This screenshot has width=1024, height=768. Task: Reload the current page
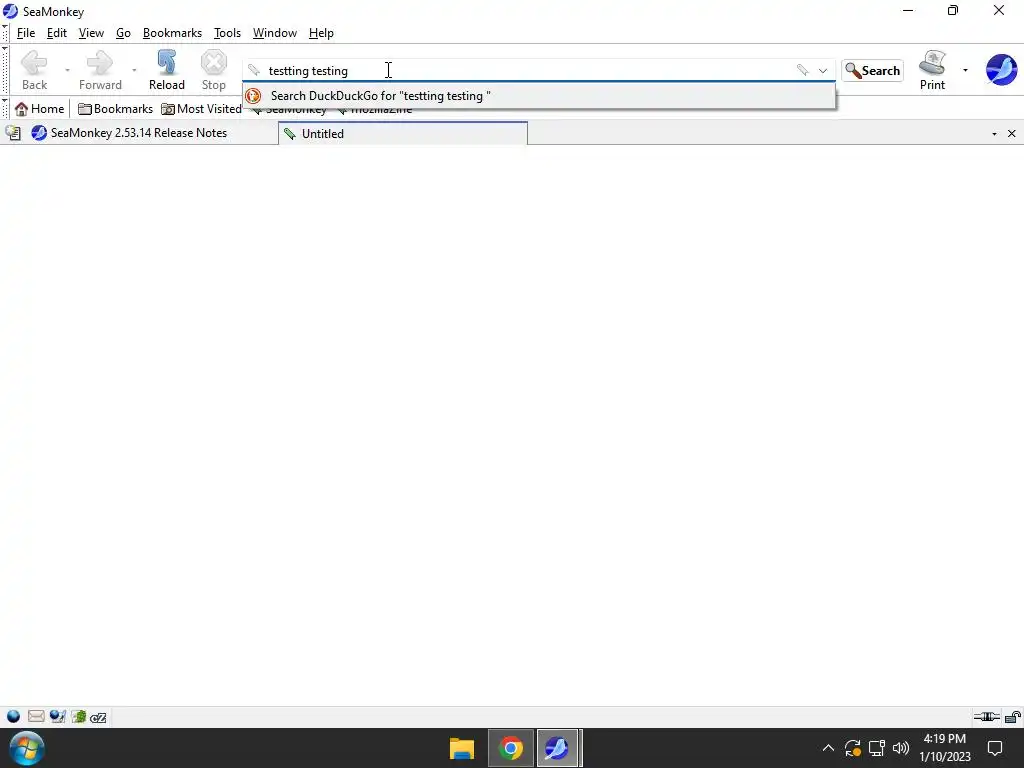click(167, 70)
